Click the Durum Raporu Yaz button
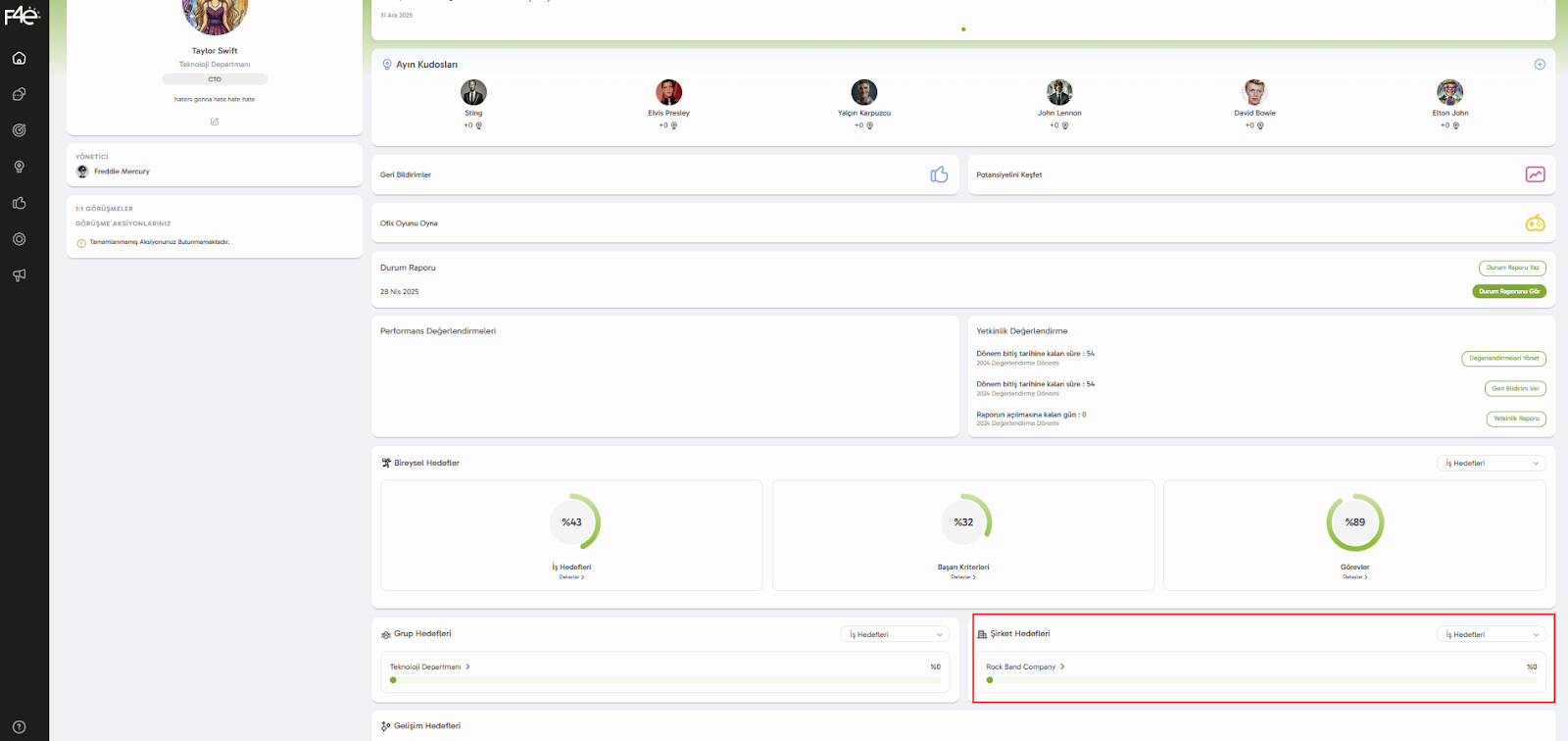Viewport: 1568px width, 741px height. point(1512,268)
